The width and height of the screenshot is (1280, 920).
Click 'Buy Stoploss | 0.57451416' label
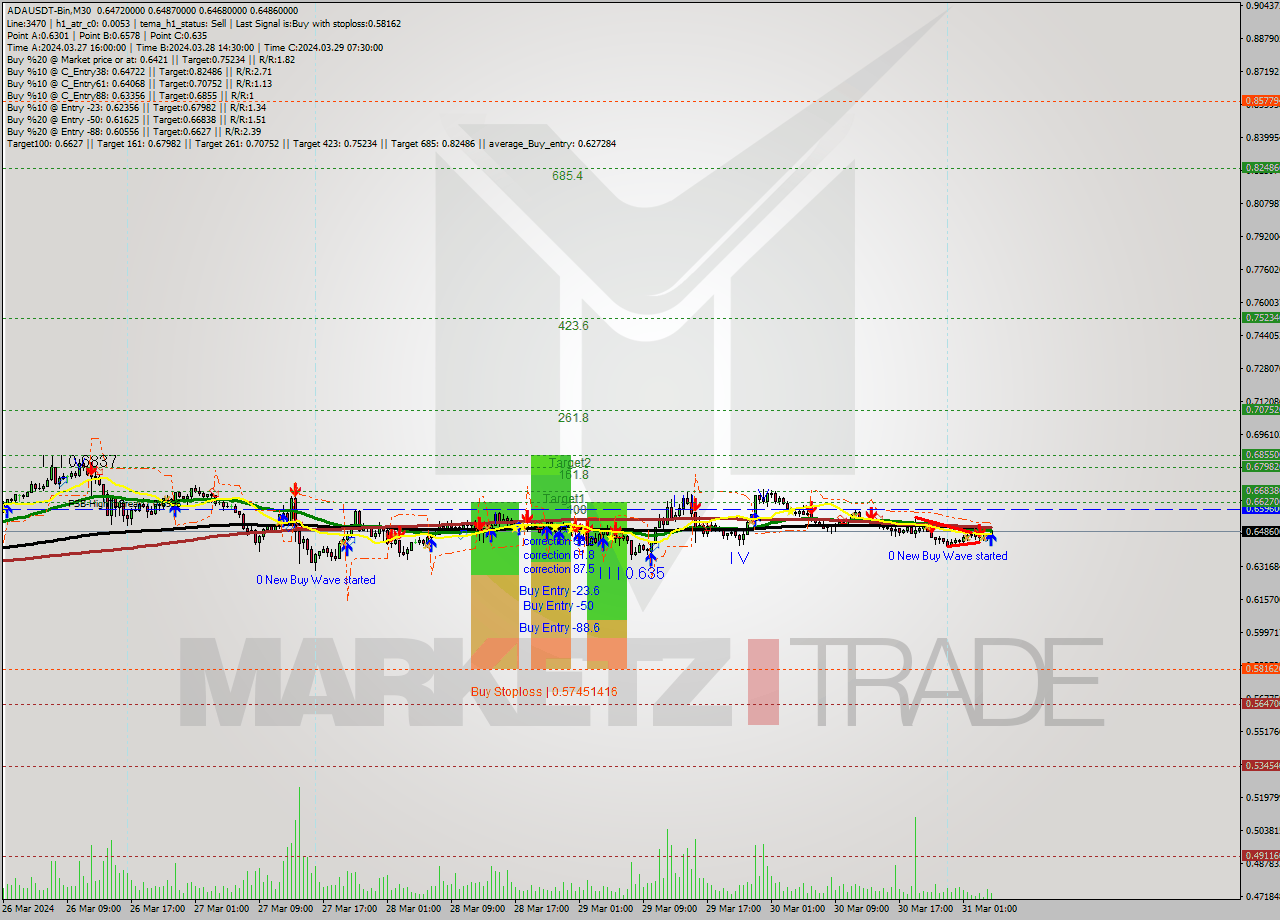[x=544, y=691]
